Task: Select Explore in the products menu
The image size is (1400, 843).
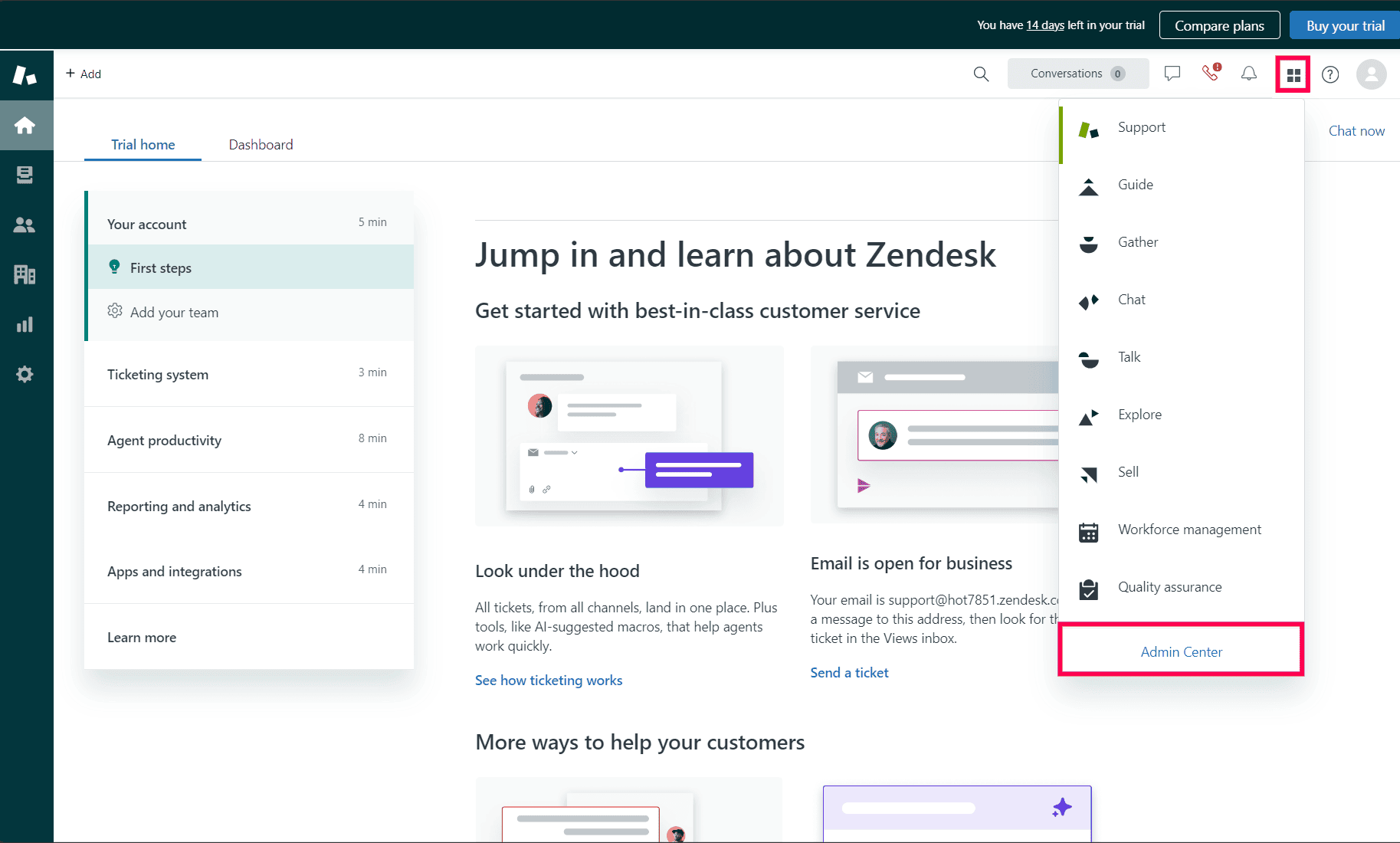Action: 1182,415
